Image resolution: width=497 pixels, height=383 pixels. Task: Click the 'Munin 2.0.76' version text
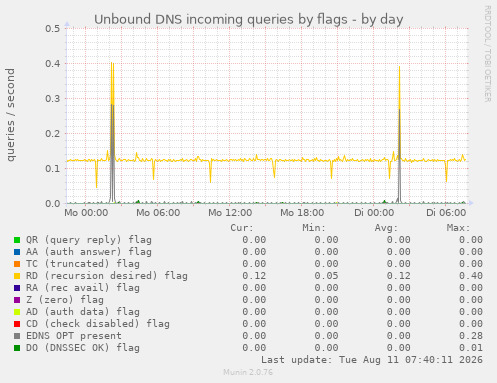(x=248, y=372)
